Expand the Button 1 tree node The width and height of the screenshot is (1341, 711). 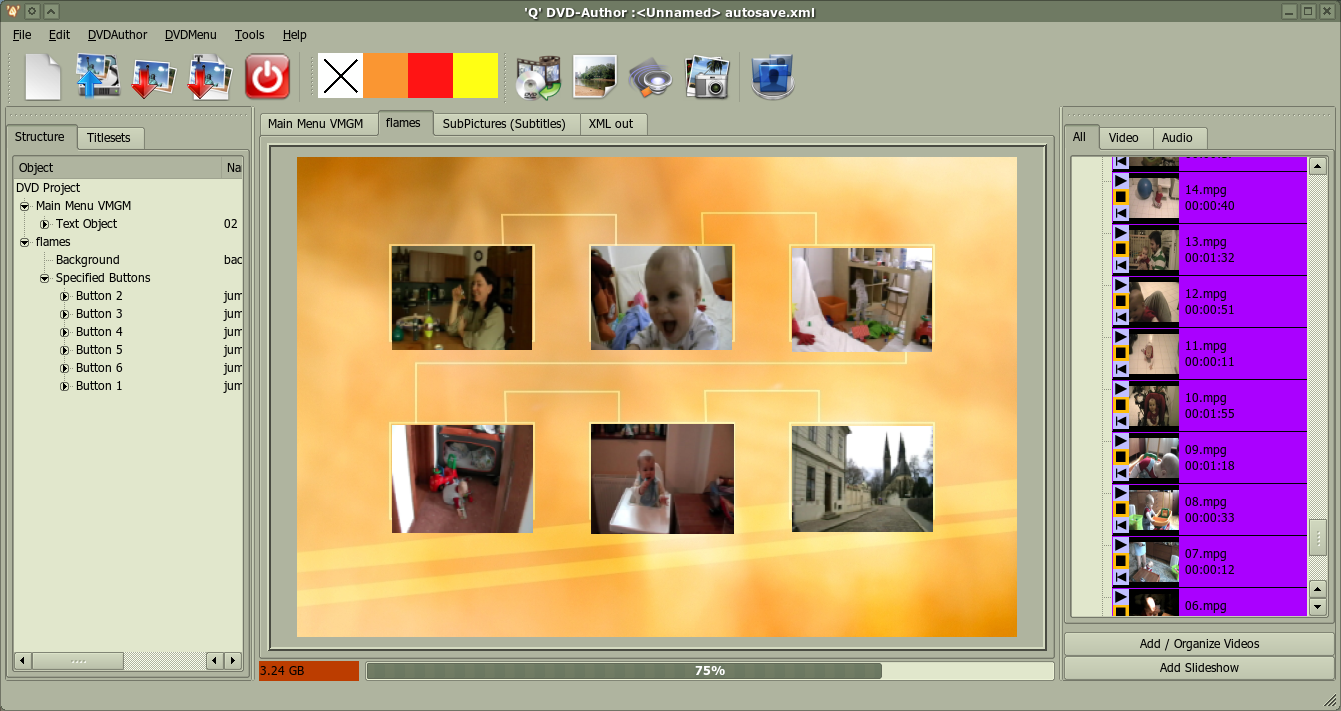point(65,386)
